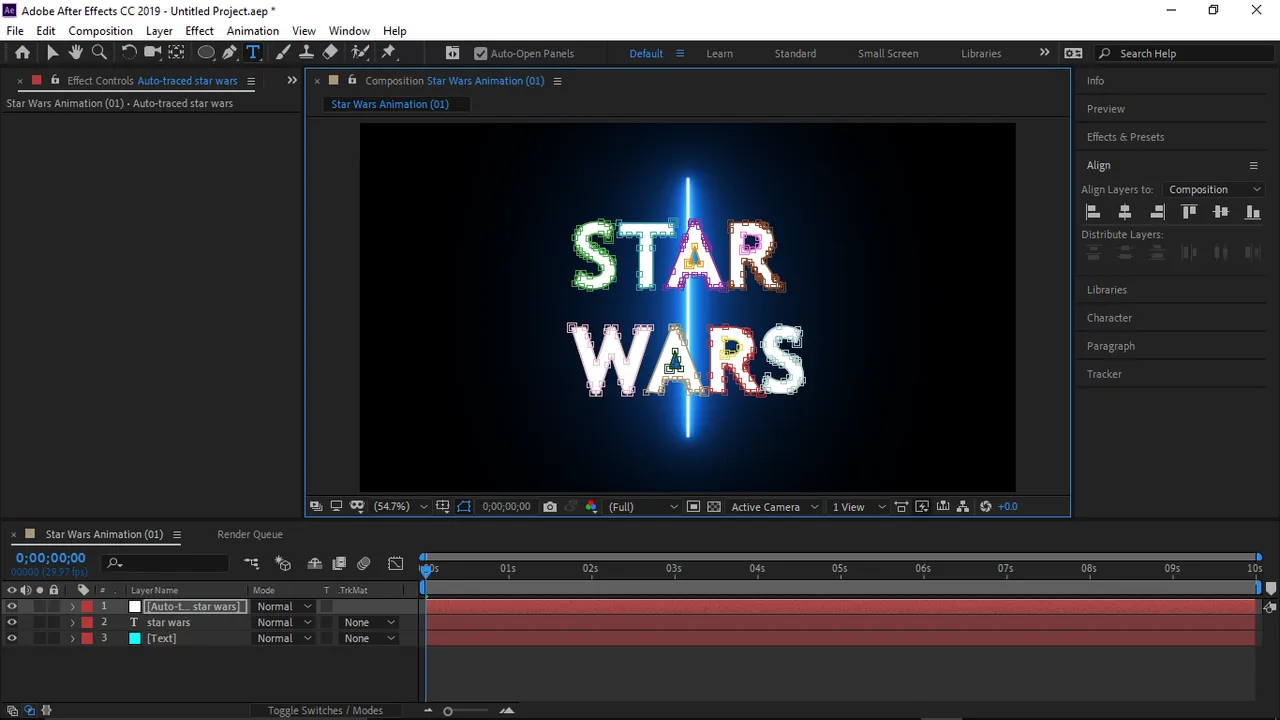Hide the star wars text layer
The width and height of the screenshot is (1280, 720).
tap(12, 622)
